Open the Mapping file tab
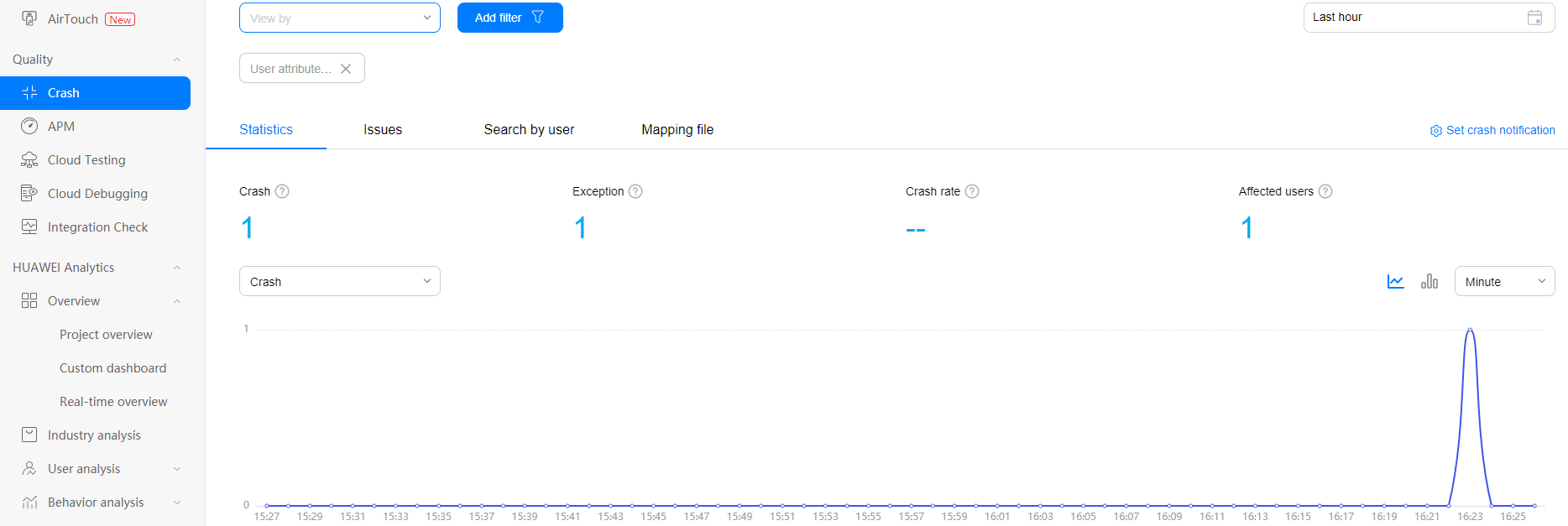This screenshot has height=526, width=1568. pyautogui.click(x=677, y=130)
